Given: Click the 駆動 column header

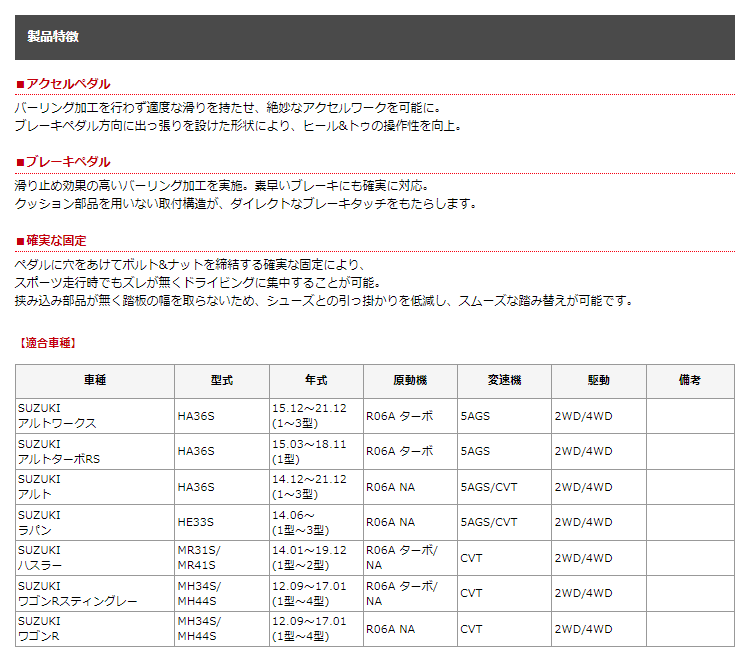Looking at the screenshot, I should pyautogui.click(x=599, y=380).
